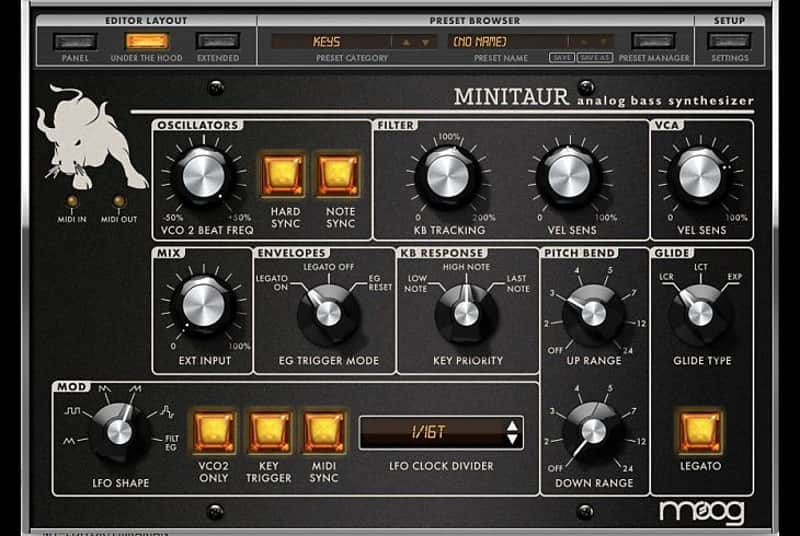The width and height of the screenshot is (800, 536).
Task: Click the Key Priority selector knob
Action: pos(466,313)
